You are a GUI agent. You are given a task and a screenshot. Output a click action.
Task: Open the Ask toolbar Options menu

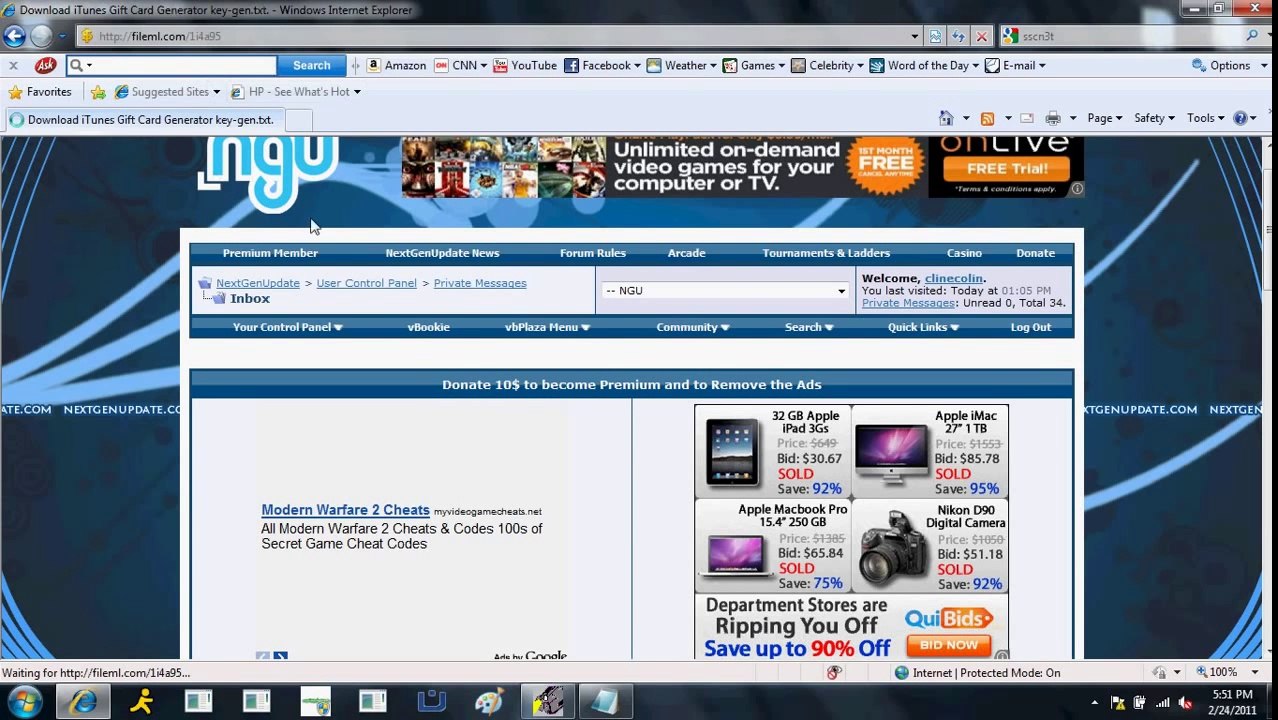point(1229,66)
